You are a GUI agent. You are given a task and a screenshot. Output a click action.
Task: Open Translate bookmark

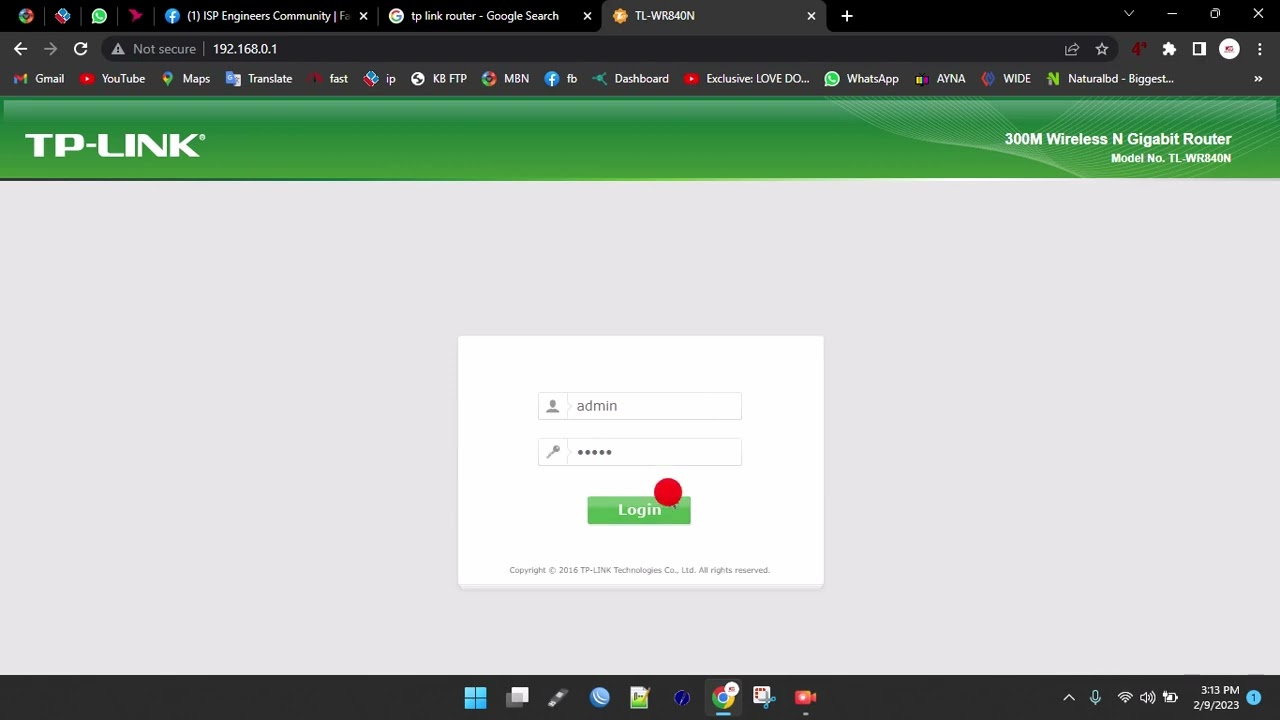point(259,79)
